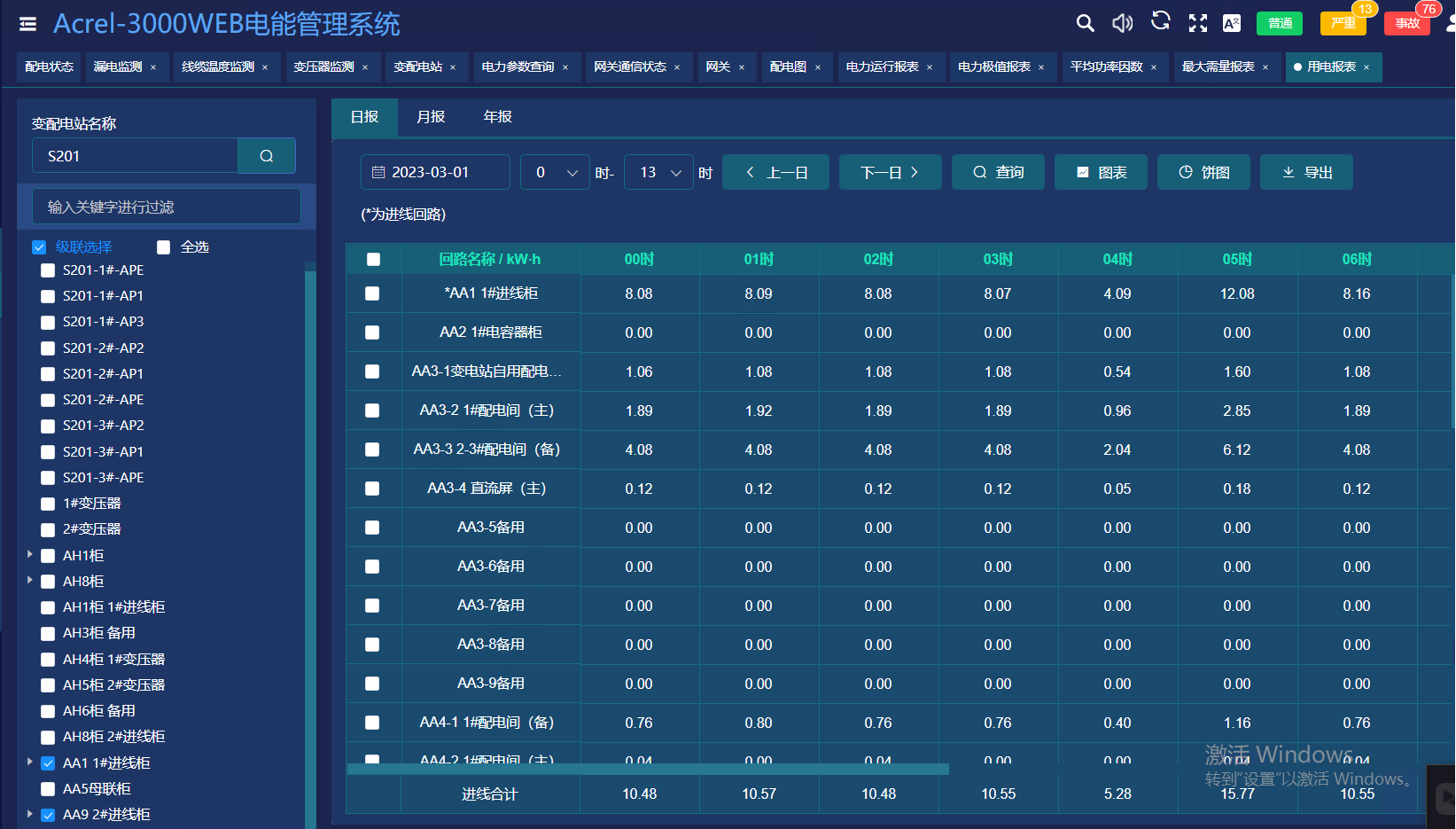Open end hour dropdown showing 13

pyautogui.click(x=658, y=172)
